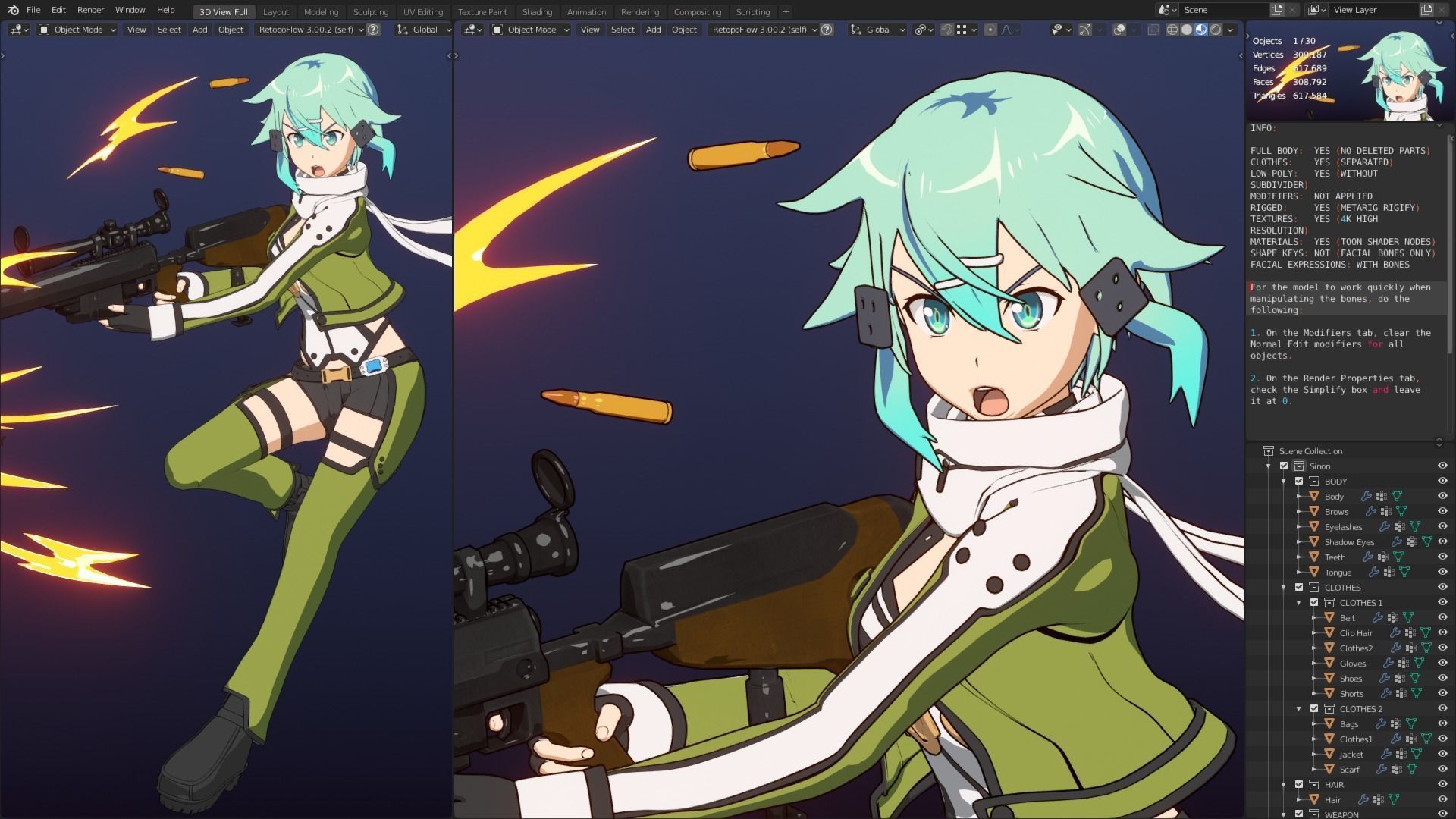Open the Object Mode dropdown in the left viewport
Screen dimensions: 1456x819
[77, 30]
